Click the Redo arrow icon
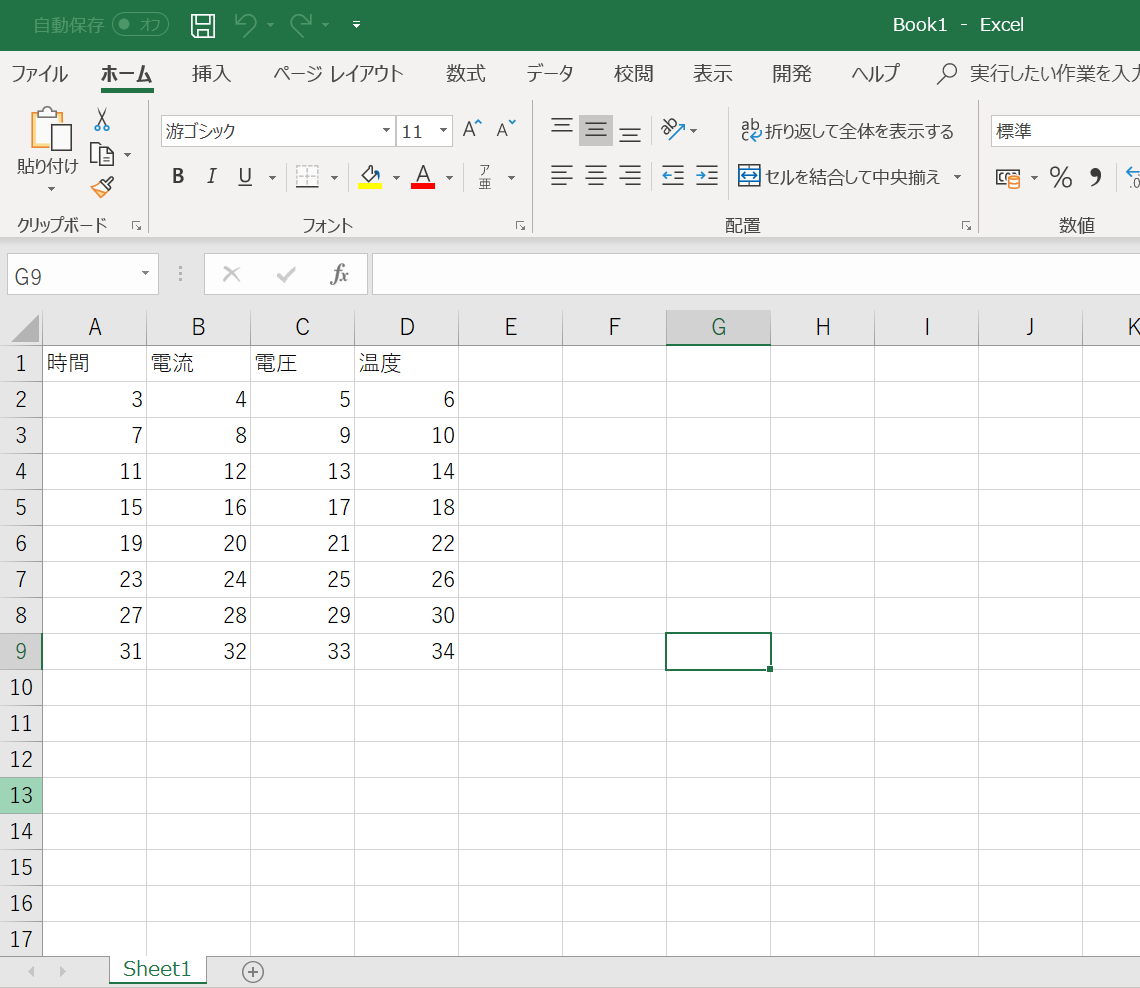The height and width of the screenshot is (988, 1140). point(301,25)
